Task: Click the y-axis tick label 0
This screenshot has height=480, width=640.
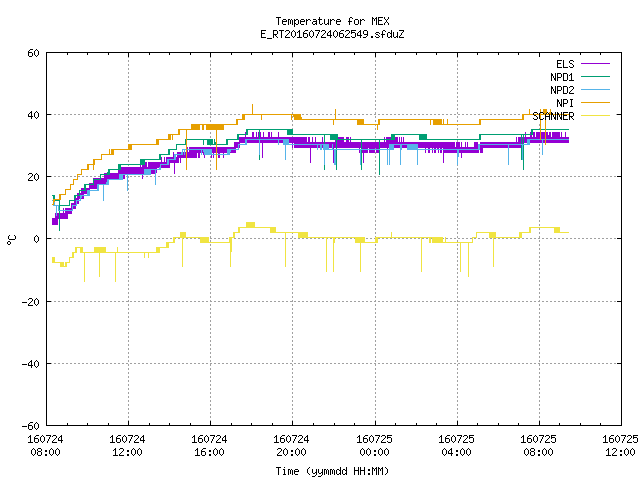Action: (x=37, y=239)
